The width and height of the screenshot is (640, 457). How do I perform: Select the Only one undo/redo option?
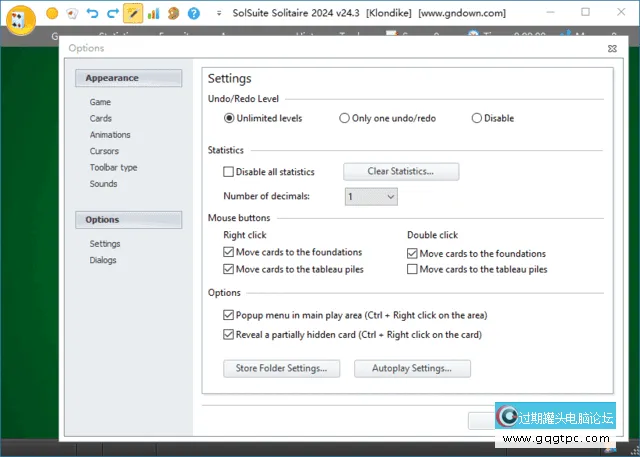345,118
